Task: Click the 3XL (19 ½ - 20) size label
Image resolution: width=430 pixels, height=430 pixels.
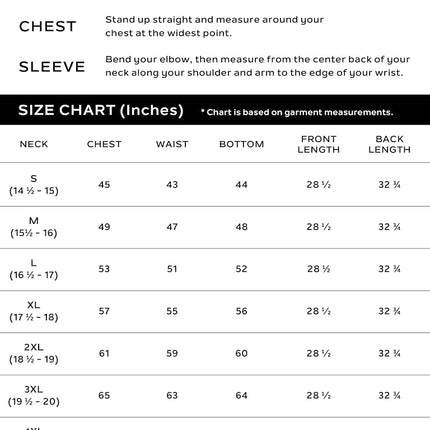Action: (34, 395)
